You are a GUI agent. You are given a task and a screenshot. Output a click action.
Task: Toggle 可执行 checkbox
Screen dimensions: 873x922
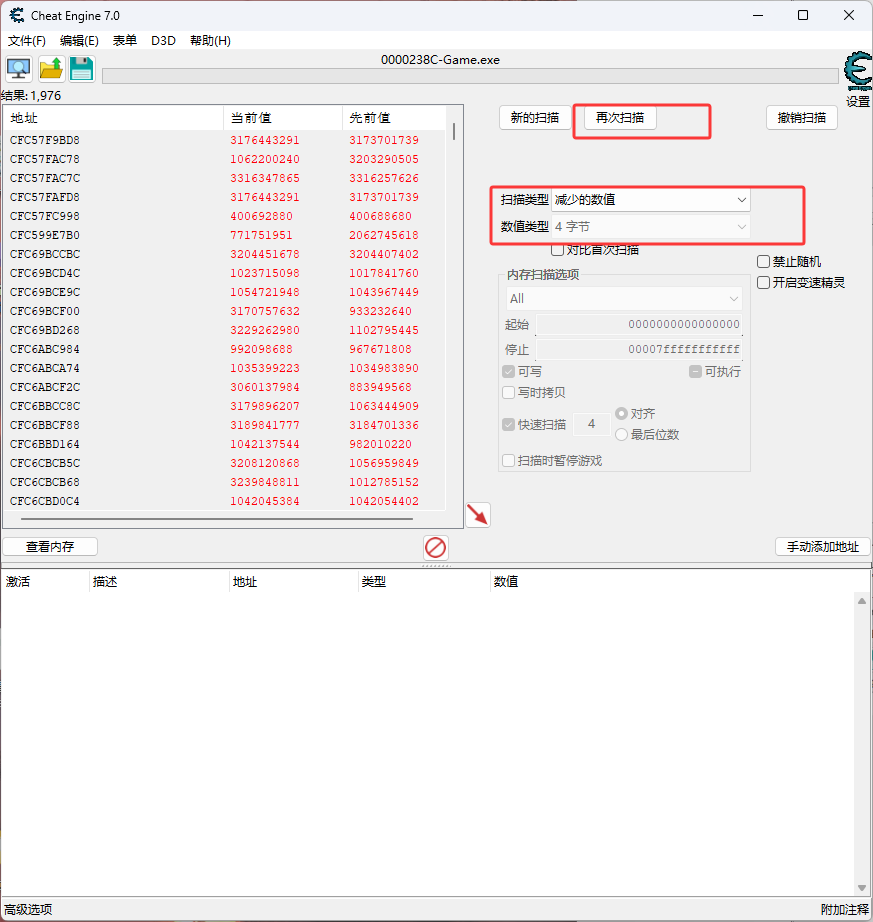pos(695,372)
